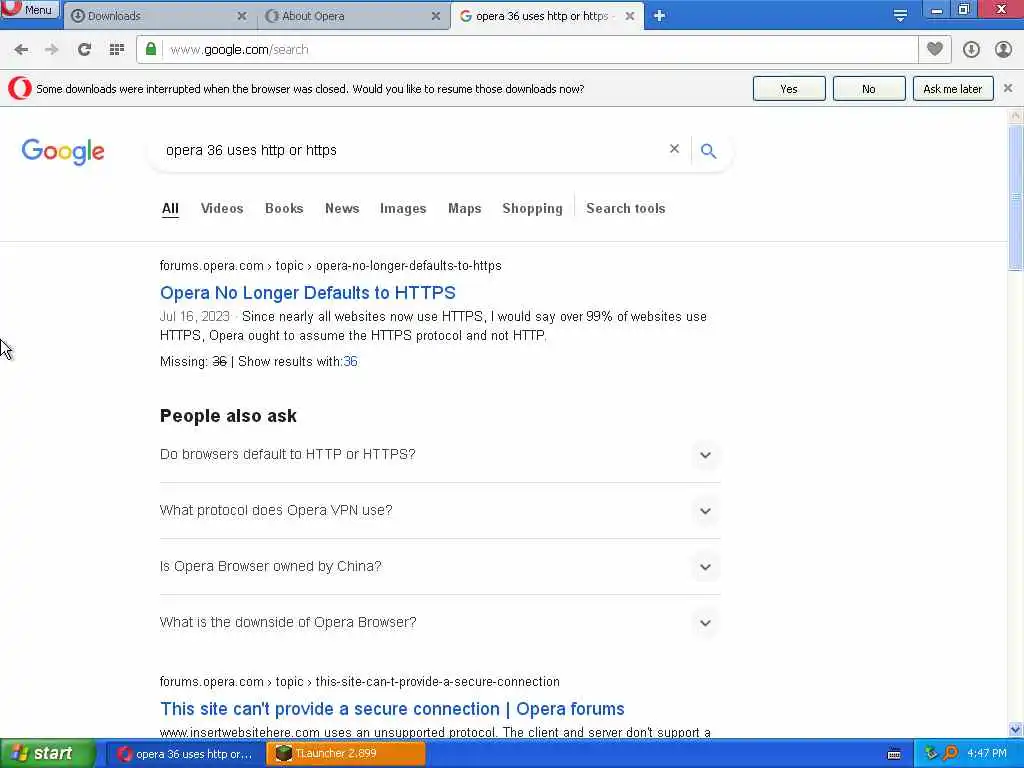Image resolution: width=1024 pixels, height=768 pixels.
Task: Switch to News results
Action: pyautogui.click(x=342, y=208)
